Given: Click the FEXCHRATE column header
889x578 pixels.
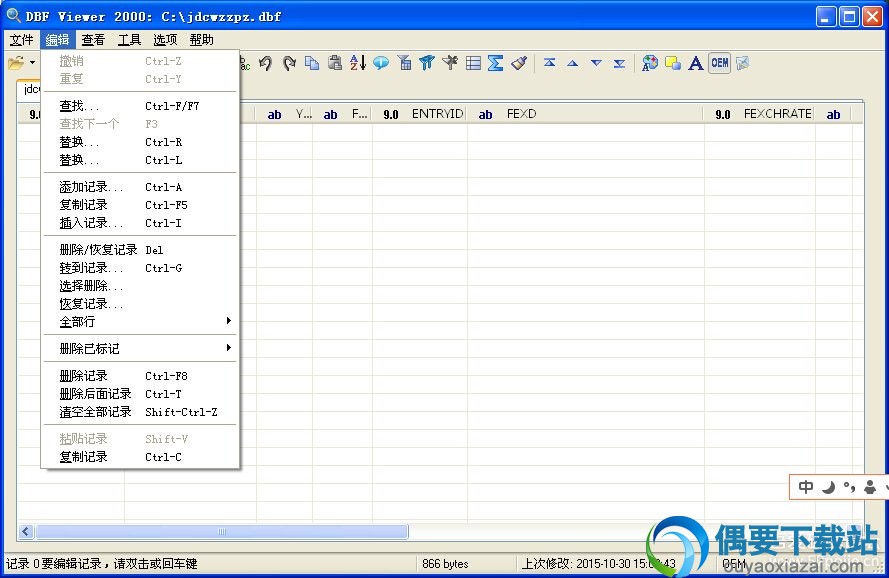Looking at the screenshot, I should [x=760, y=114].
